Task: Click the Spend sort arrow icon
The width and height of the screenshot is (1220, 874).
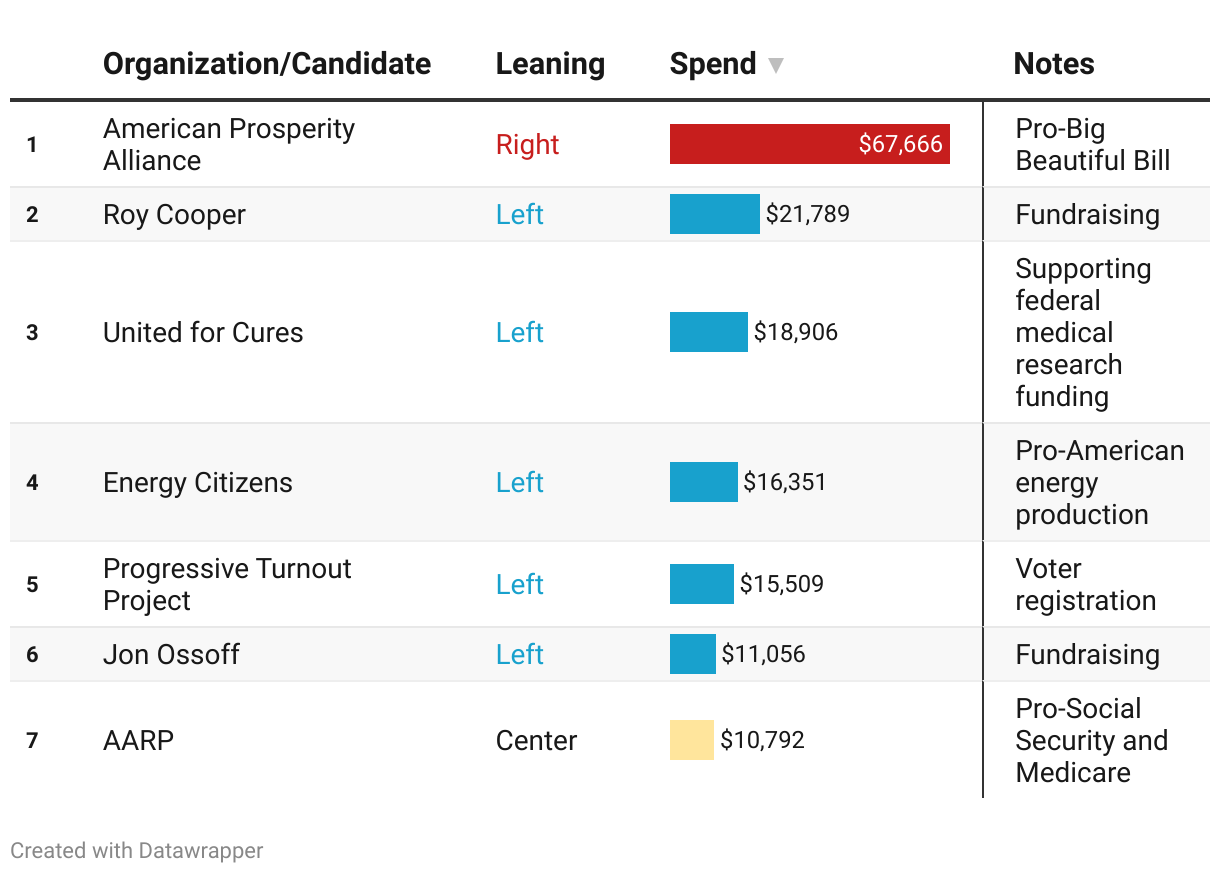Action: (x=775, y=66)
